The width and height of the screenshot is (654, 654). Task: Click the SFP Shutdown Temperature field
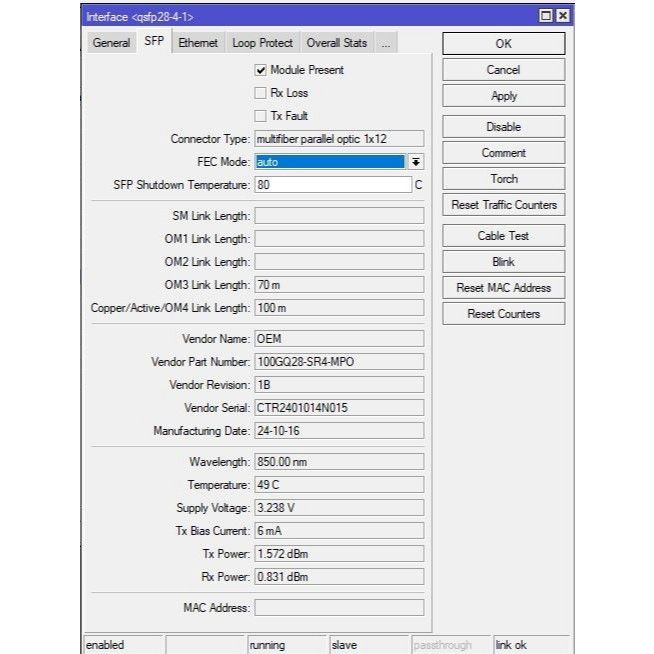click(x=332, y=185)
